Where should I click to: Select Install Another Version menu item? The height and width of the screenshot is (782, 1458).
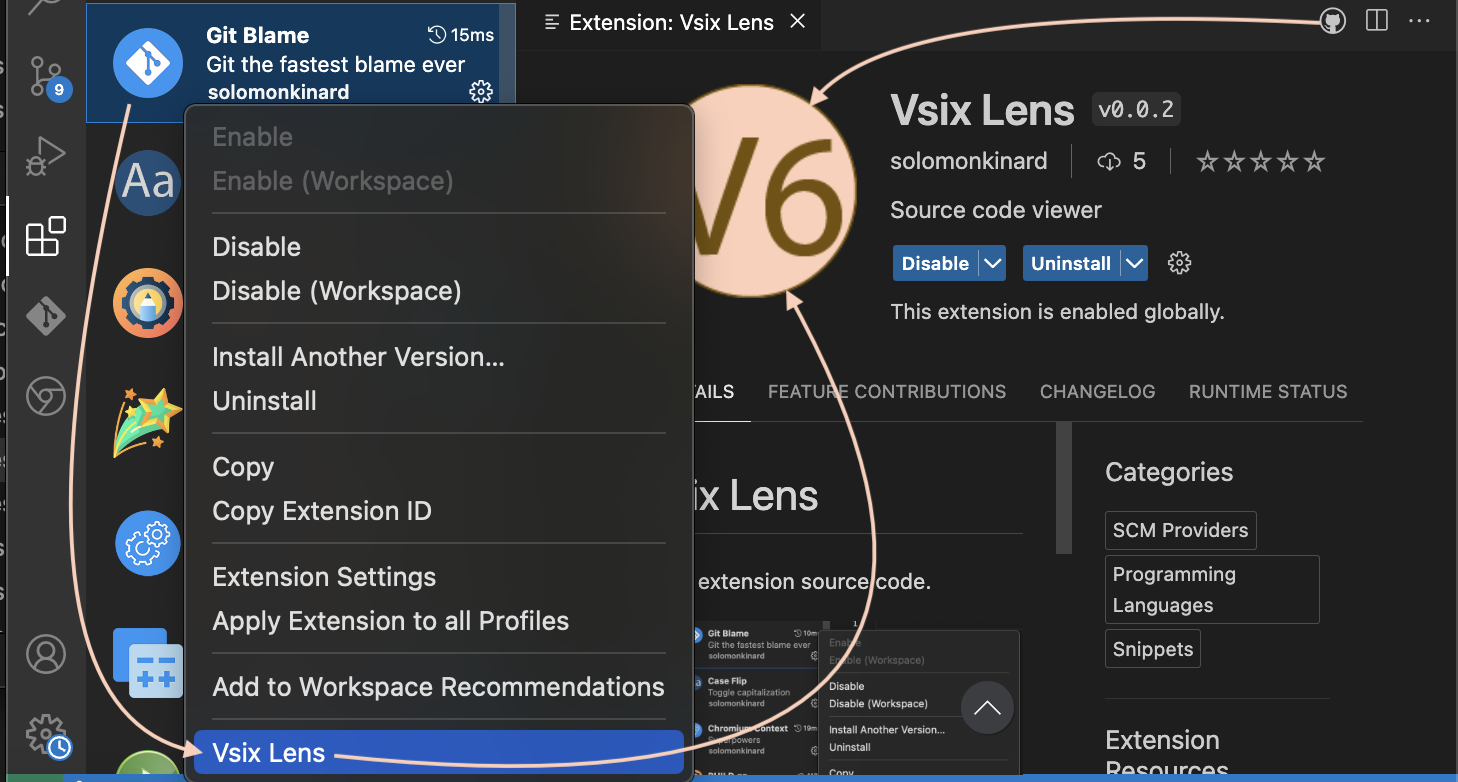click(358, 357)
